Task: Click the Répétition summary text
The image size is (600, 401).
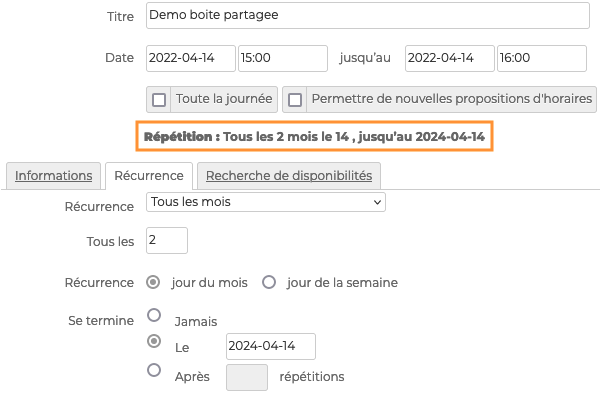Action: click(316, 135)
